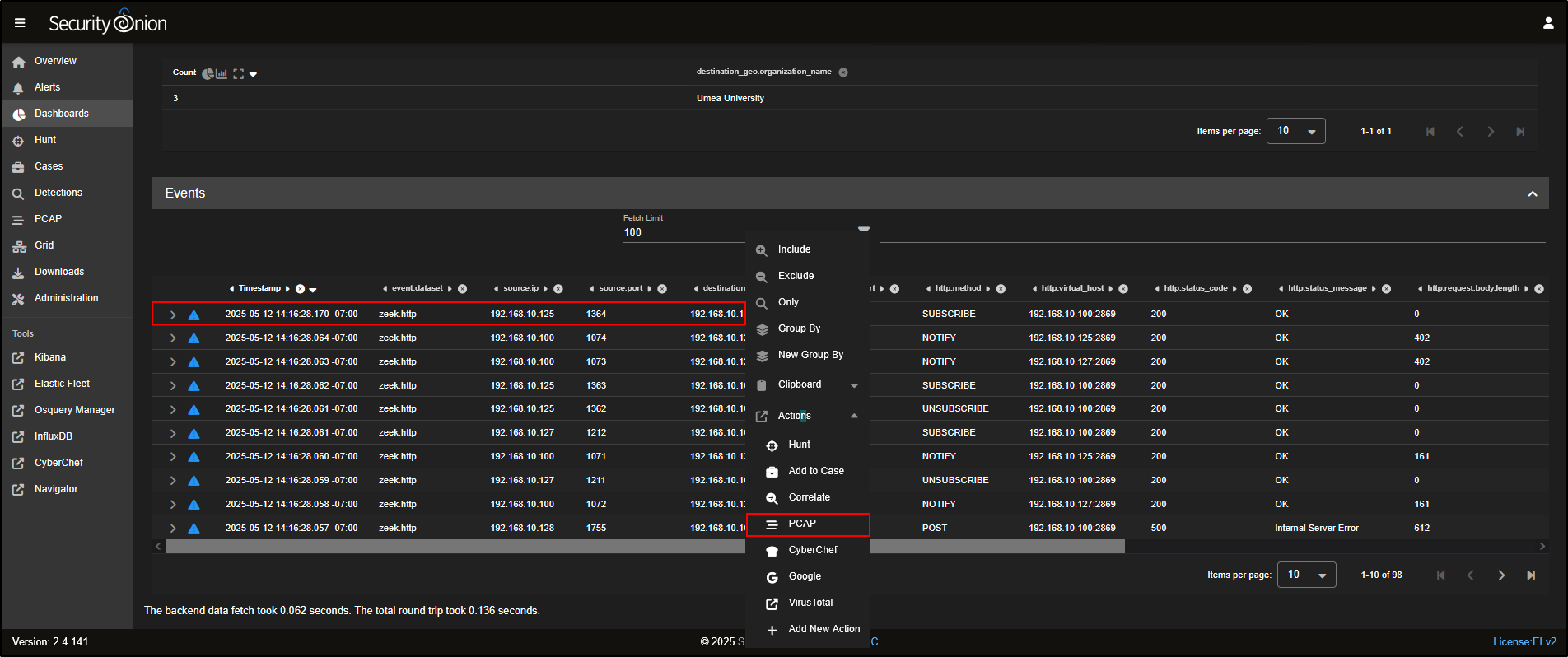The image size is (1568, 657).
Task: Click the user account icon
Action: click(x=1548, y=23)
